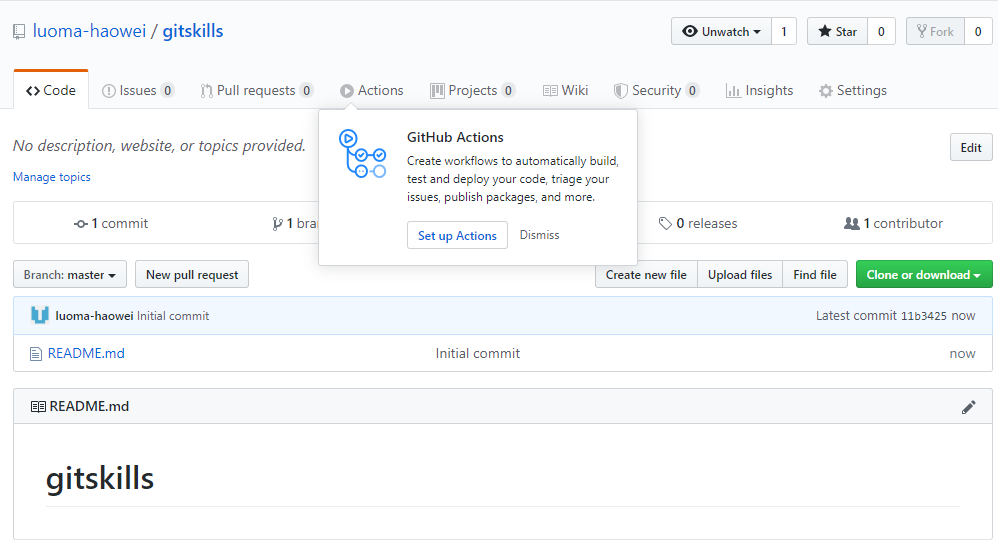998x548 pixels.
Task: Open the Wiki tab
Action: (565, 90)
